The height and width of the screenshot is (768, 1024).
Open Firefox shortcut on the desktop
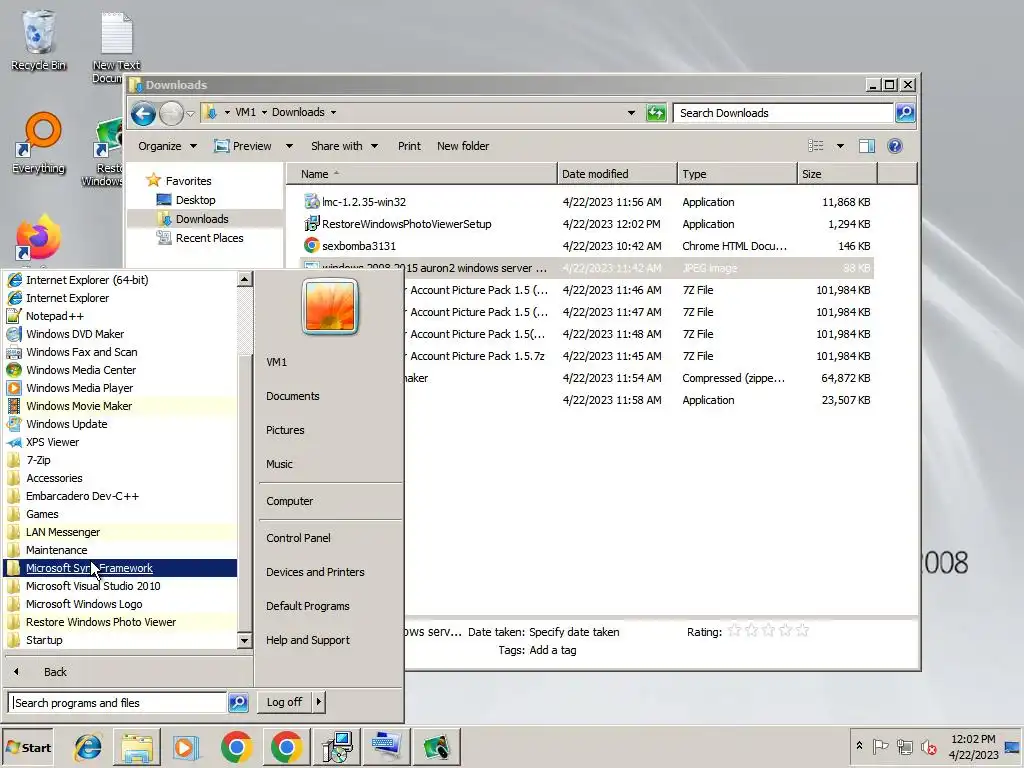38,238
